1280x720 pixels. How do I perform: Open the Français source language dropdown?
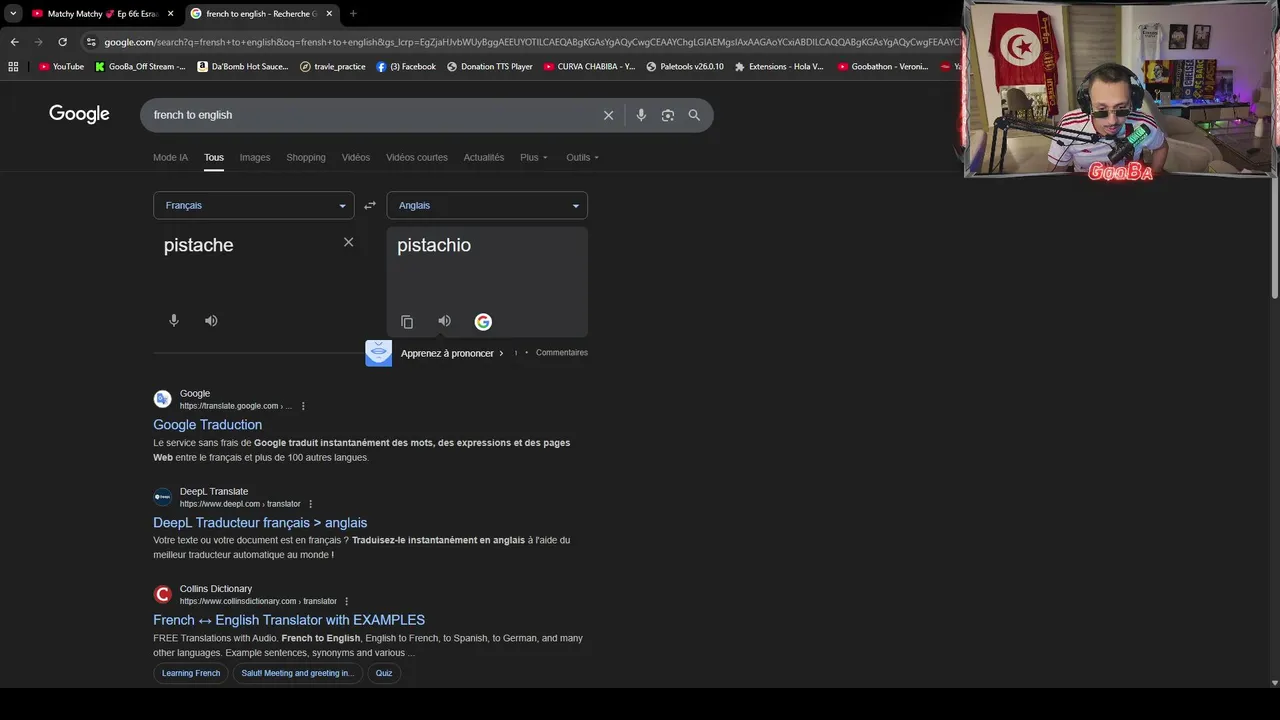tap(253, 205)
